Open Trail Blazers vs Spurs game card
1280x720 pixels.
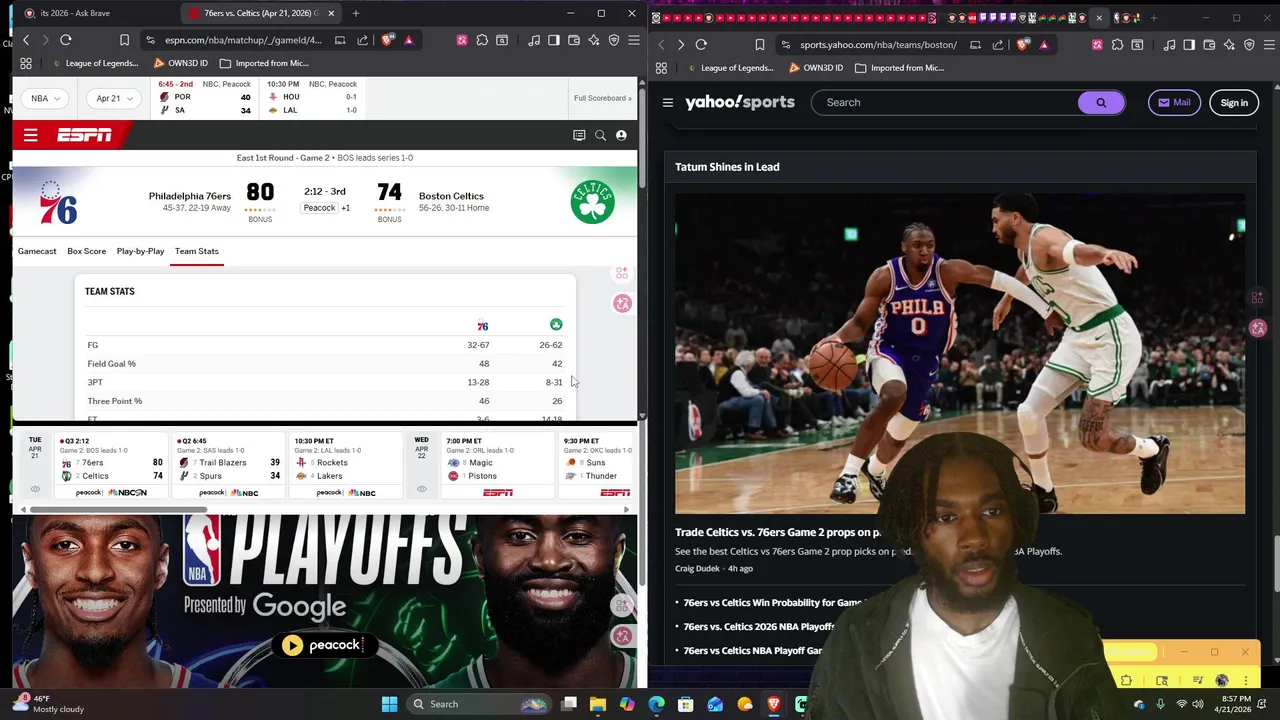click(x=228, y=467)
